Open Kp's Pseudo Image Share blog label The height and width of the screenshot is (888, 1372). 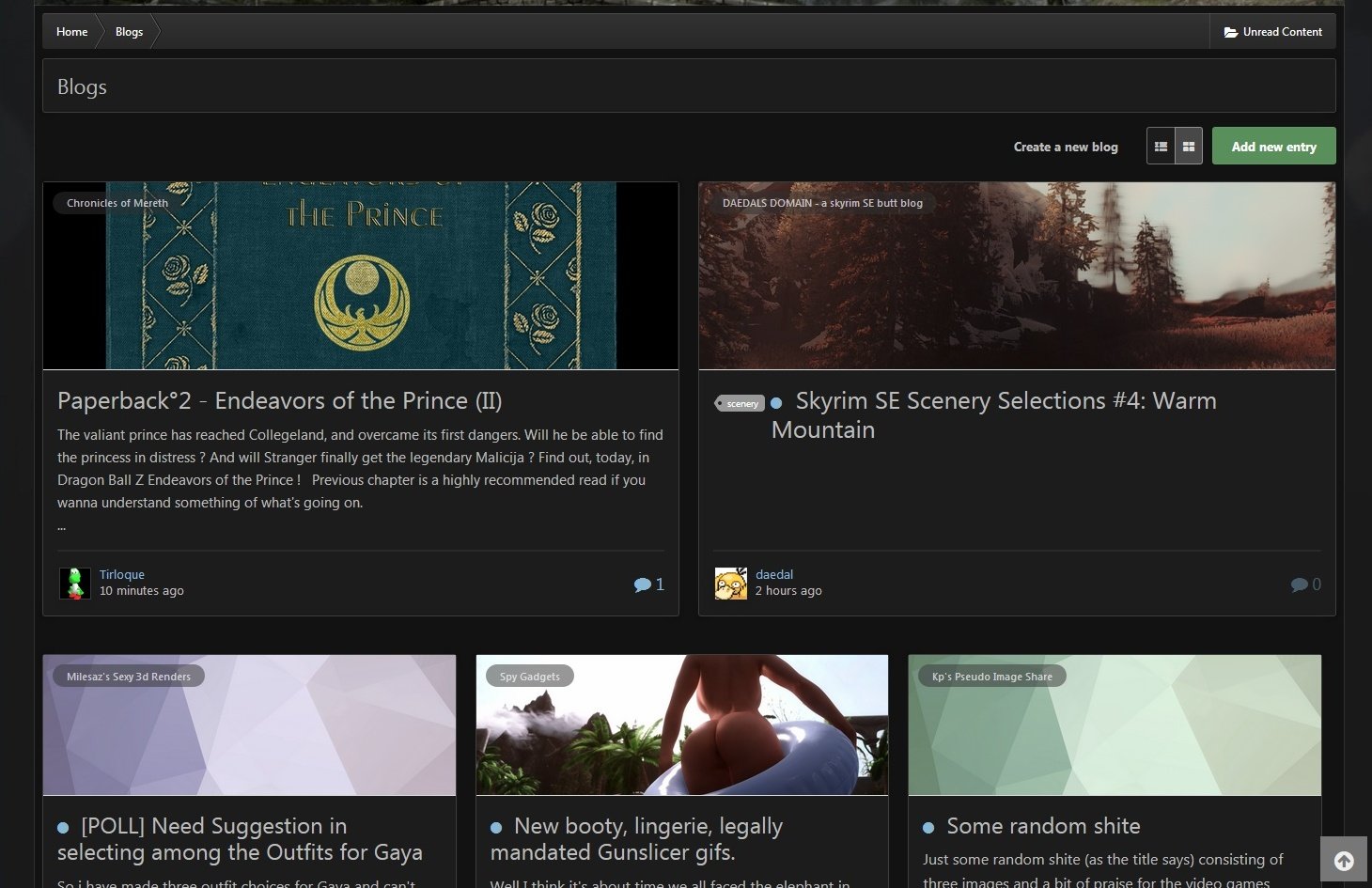click(x=992, y=677)
